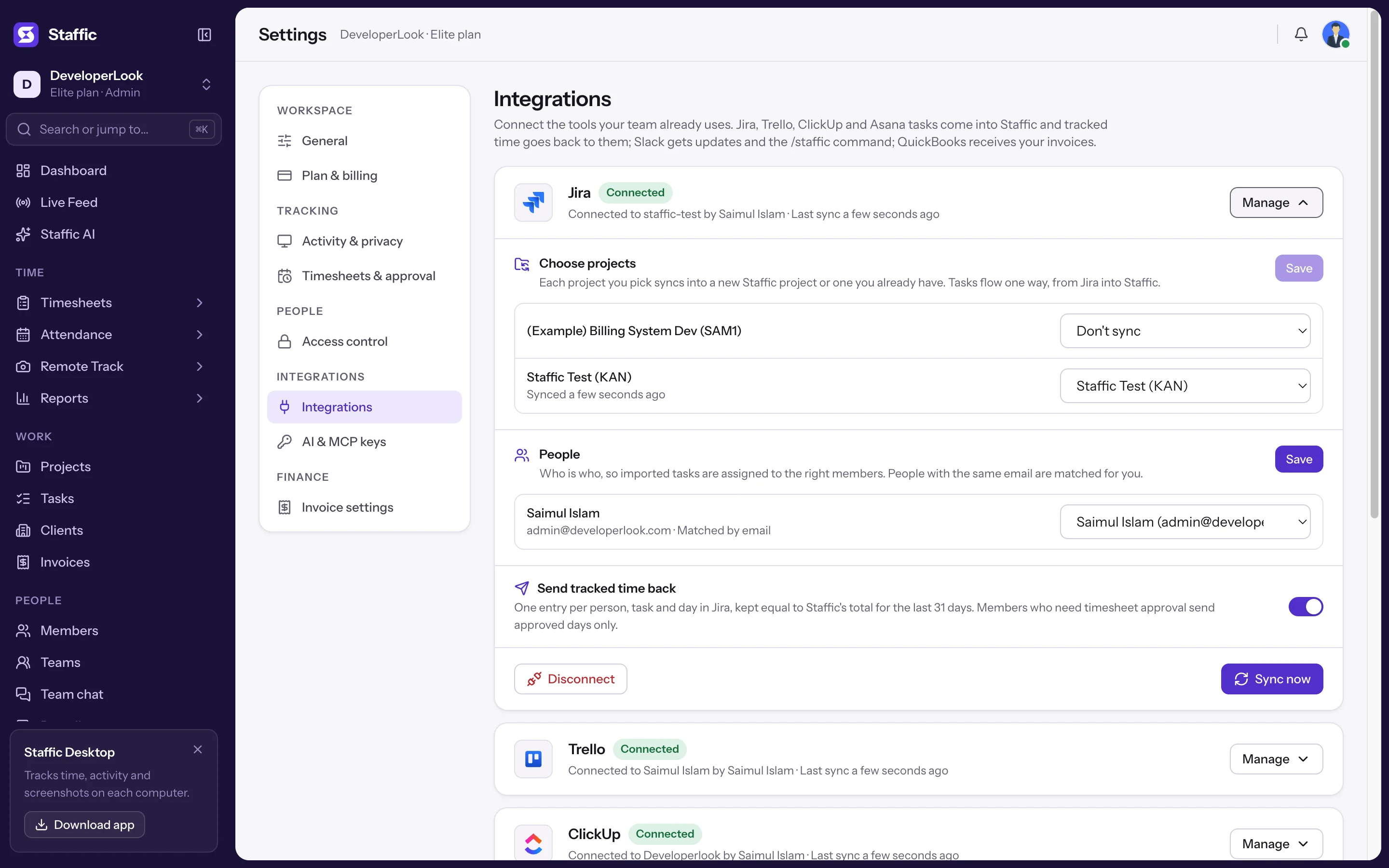Open sync dropdown for Billing System Dev

click(x=1185, y=331)
